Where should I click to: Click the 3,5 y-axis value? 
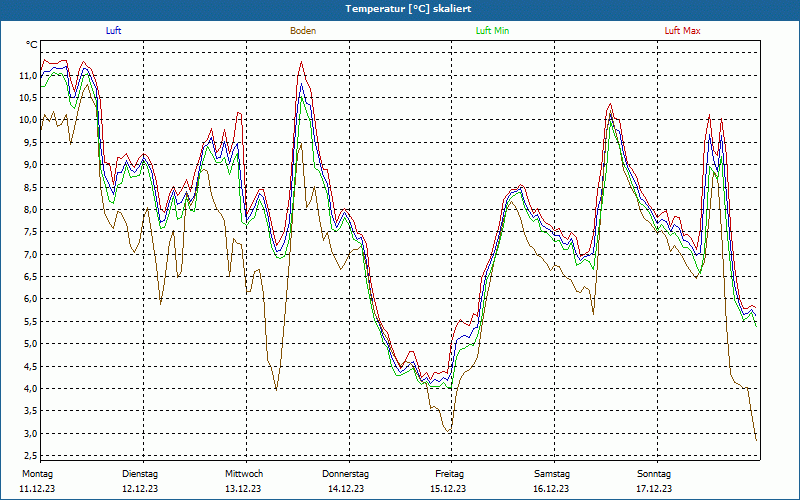pyautogui.click(x=30, y=411)
